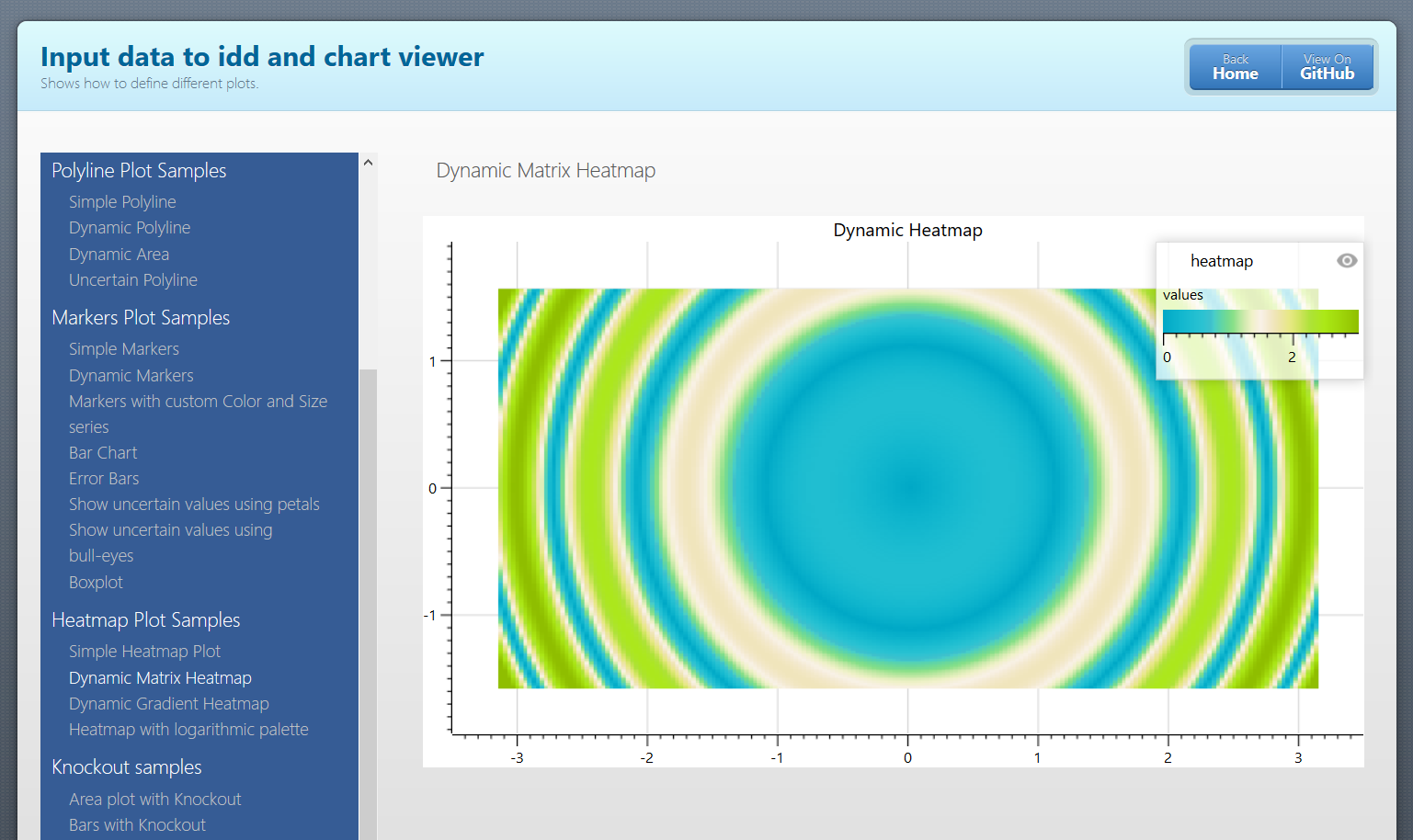Open Dynamic Gradient Heatmap sample
The height and width of the screenshot is (840, 1413).
[x=169, y=704]
